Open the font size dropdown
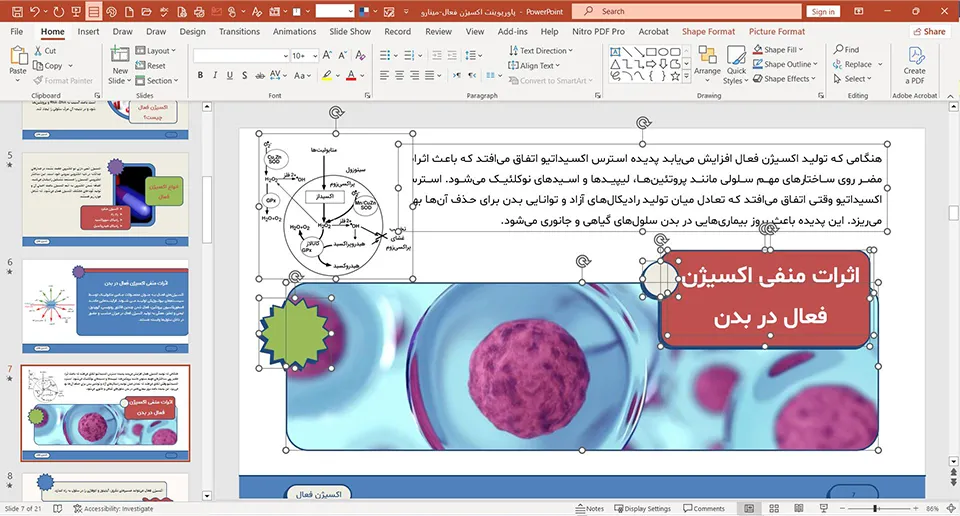Screen dimensions: 960x516 pyautogui.click(x=315, y=56)
